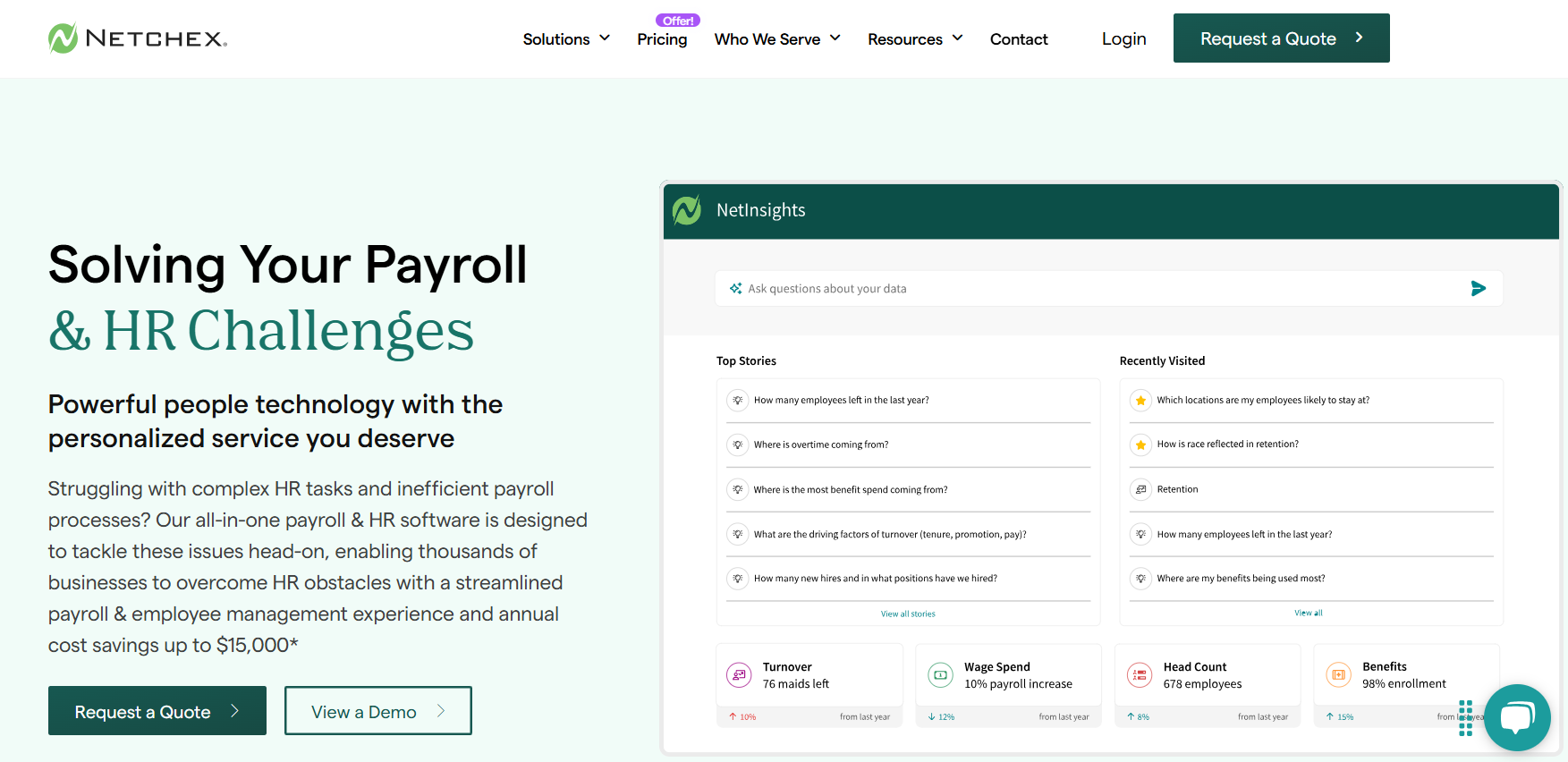Click the star icon beside "Which locations are my employees"
Image resolution: width=1568 pixels, height=762 pixels.
coord(1140,400)
